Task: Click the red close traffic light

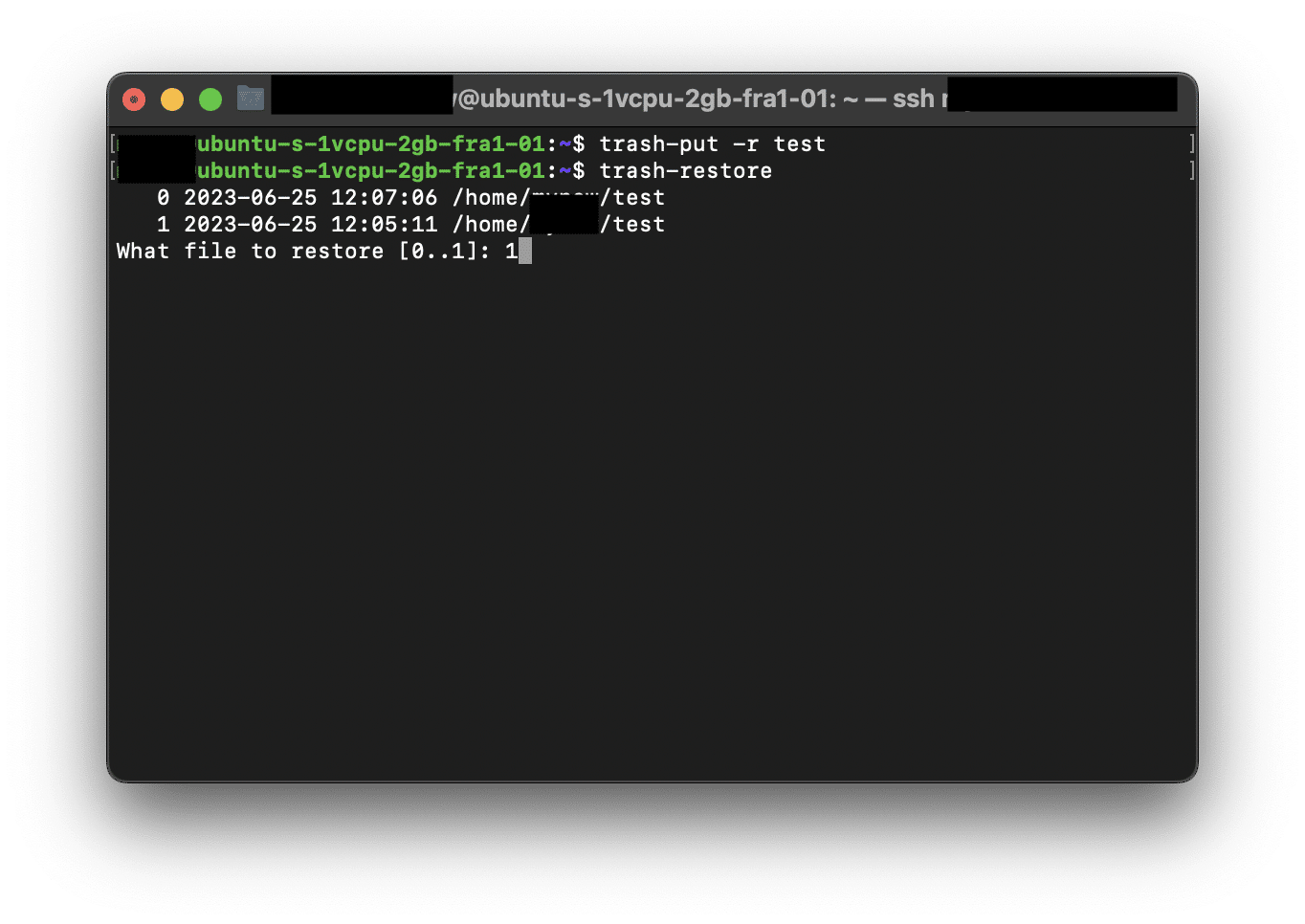Action: 134,98
